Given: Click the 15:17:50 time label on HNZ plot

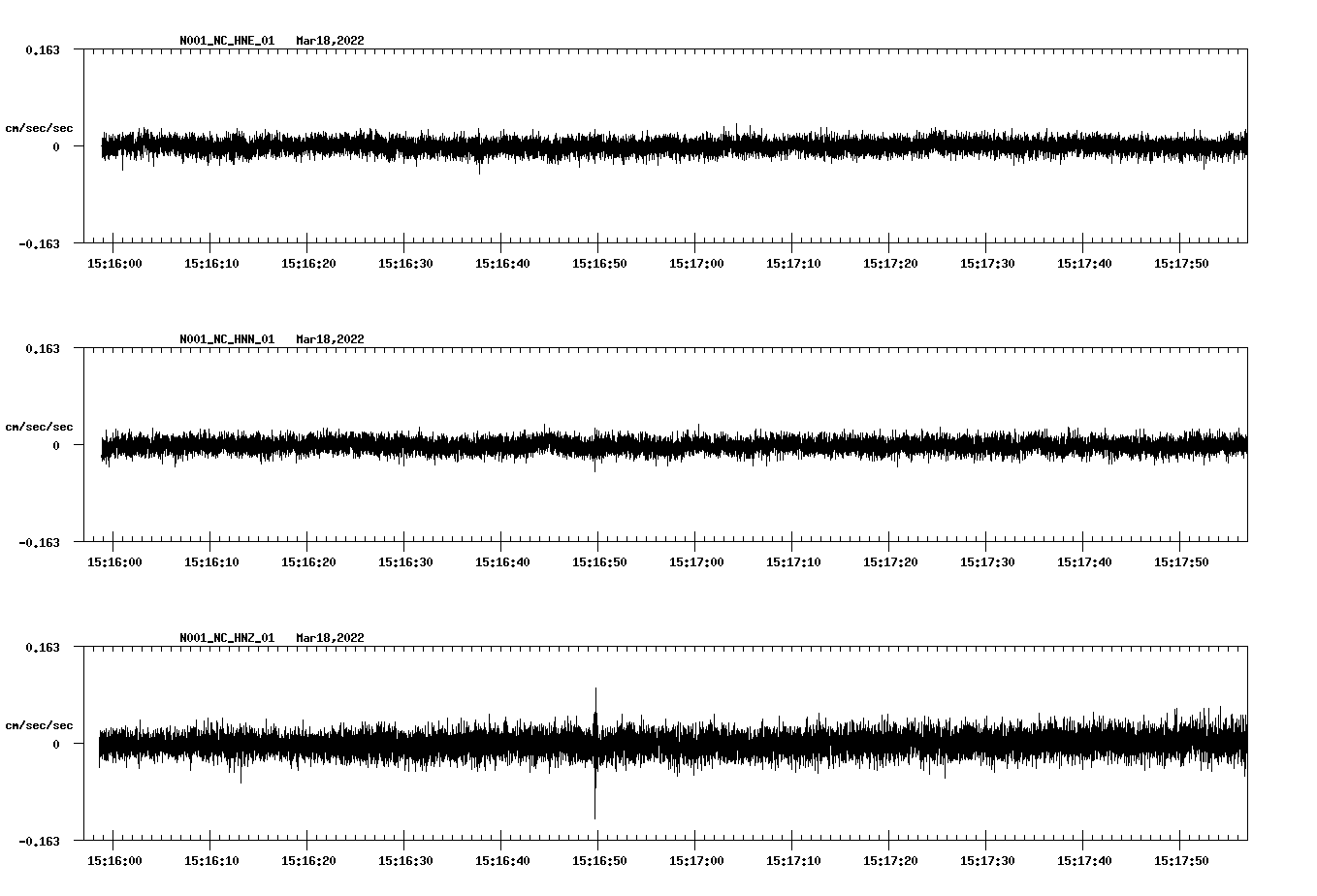Looking at the screenshot, I should pos(1181,861).
